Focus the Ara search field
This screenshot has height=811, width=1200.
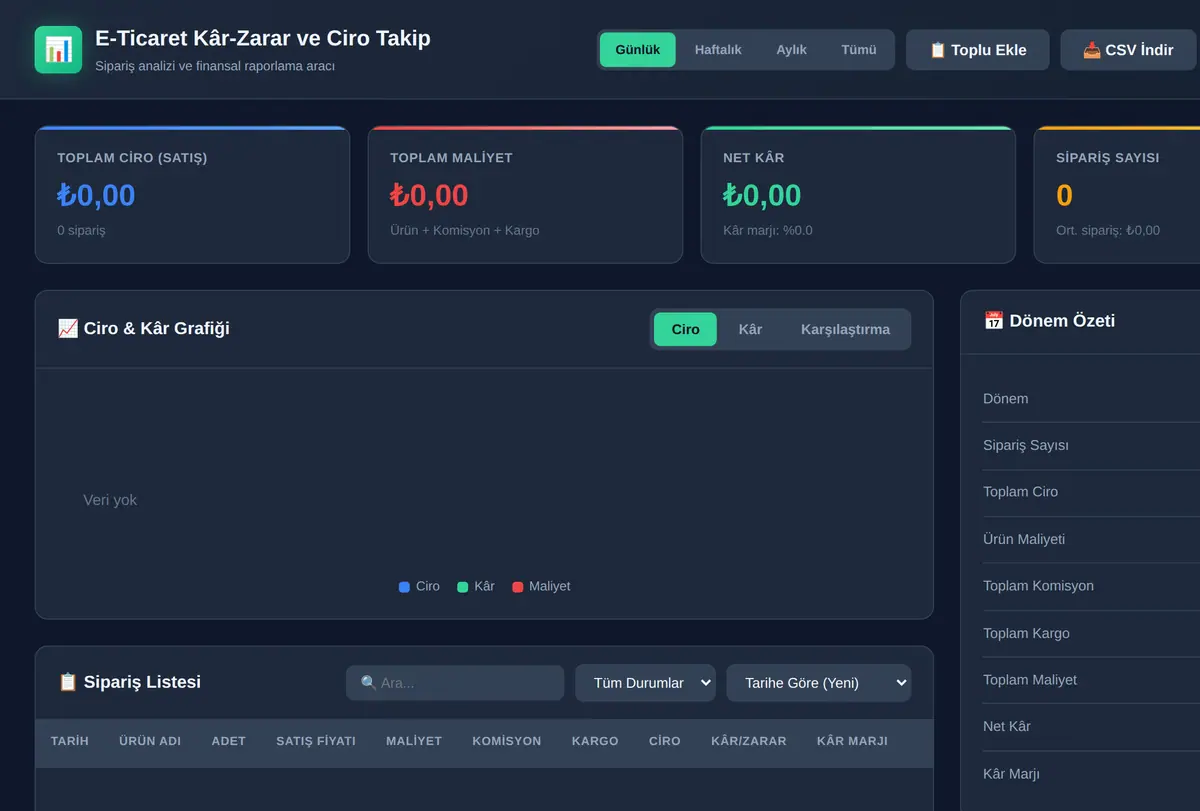pos(455,683)
